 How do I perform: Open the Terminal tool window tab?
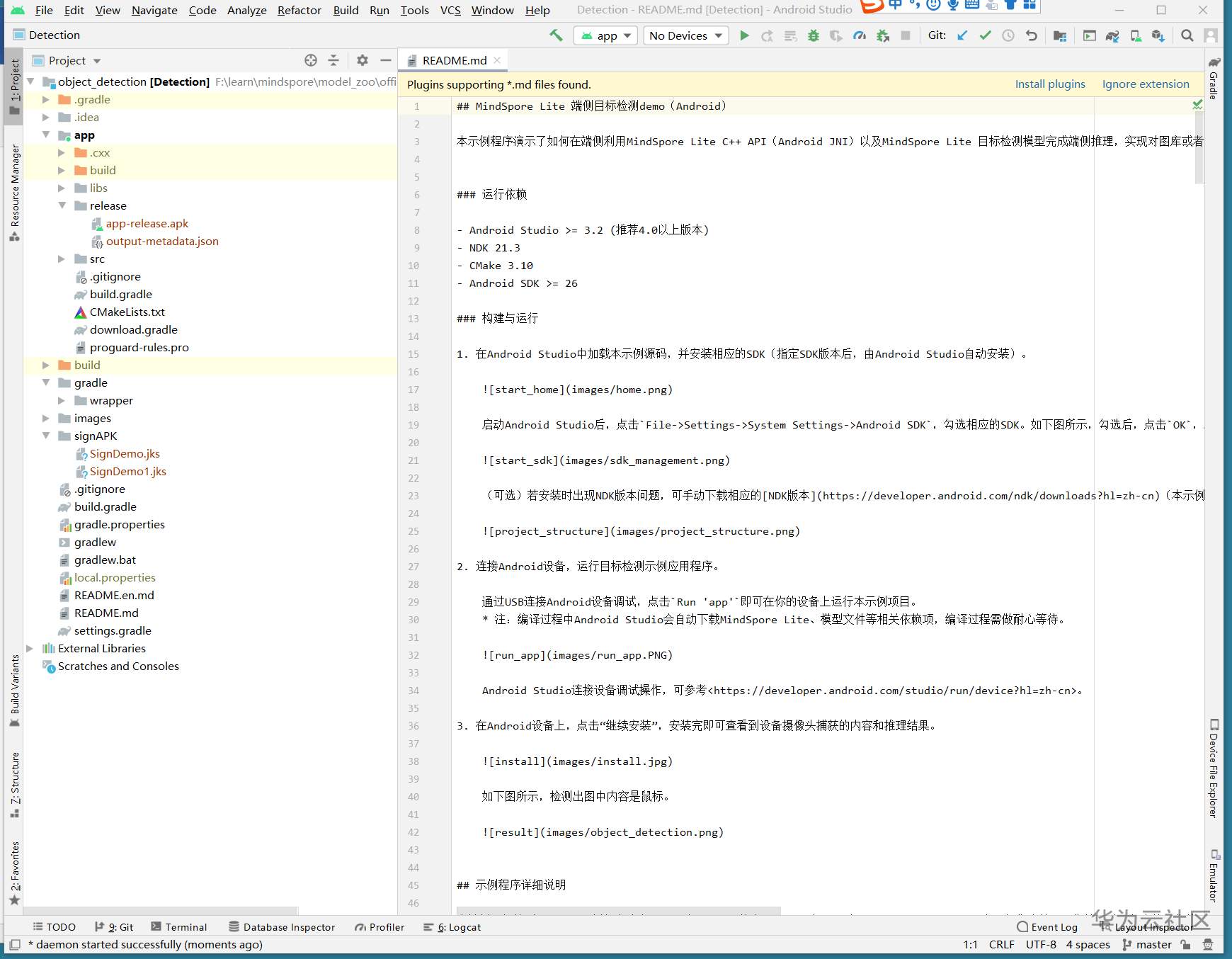[179, 927]
